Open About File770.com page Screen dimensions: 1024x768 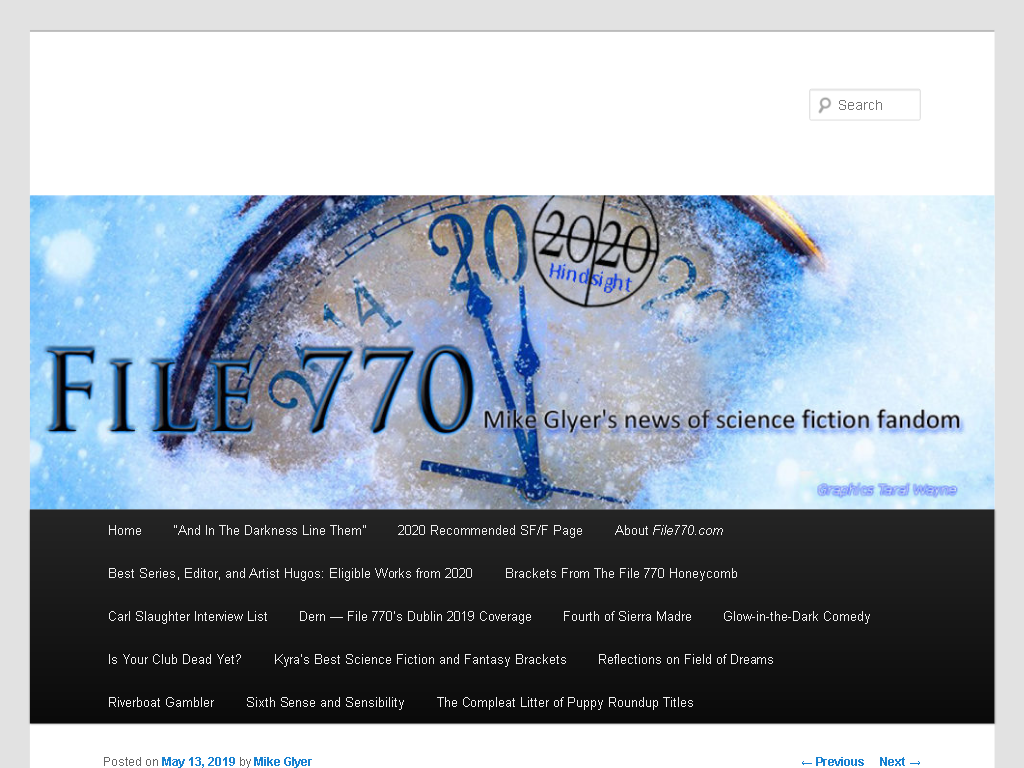(669, 531)
